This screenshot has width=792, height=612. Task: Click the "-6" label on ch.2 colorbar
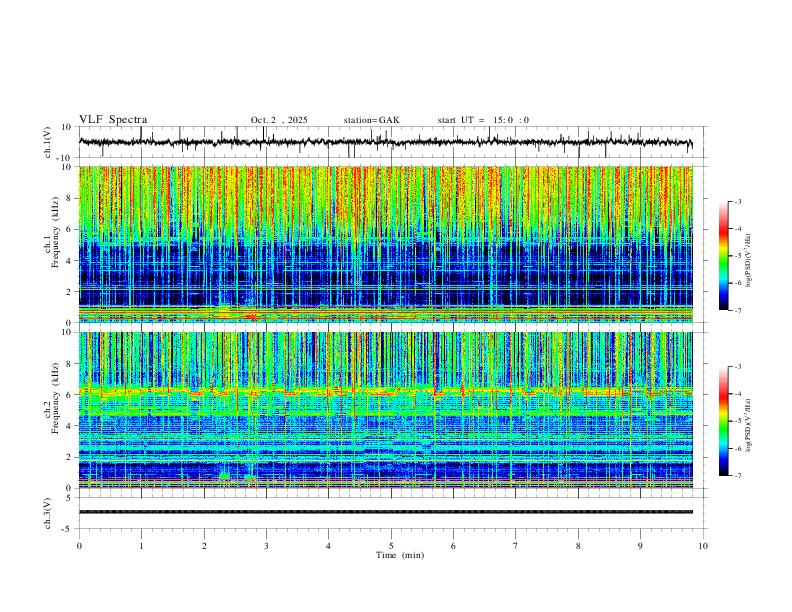[x=737, y=448]
